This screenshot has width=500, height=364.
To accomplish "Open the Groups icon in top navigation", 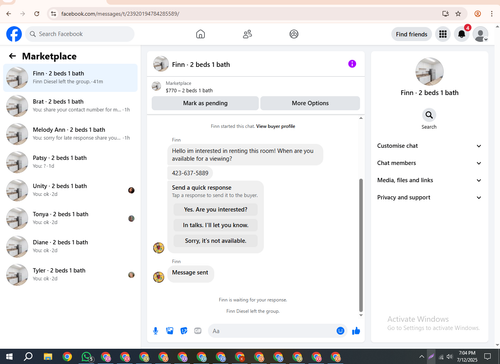I will (x=294, y=34).
